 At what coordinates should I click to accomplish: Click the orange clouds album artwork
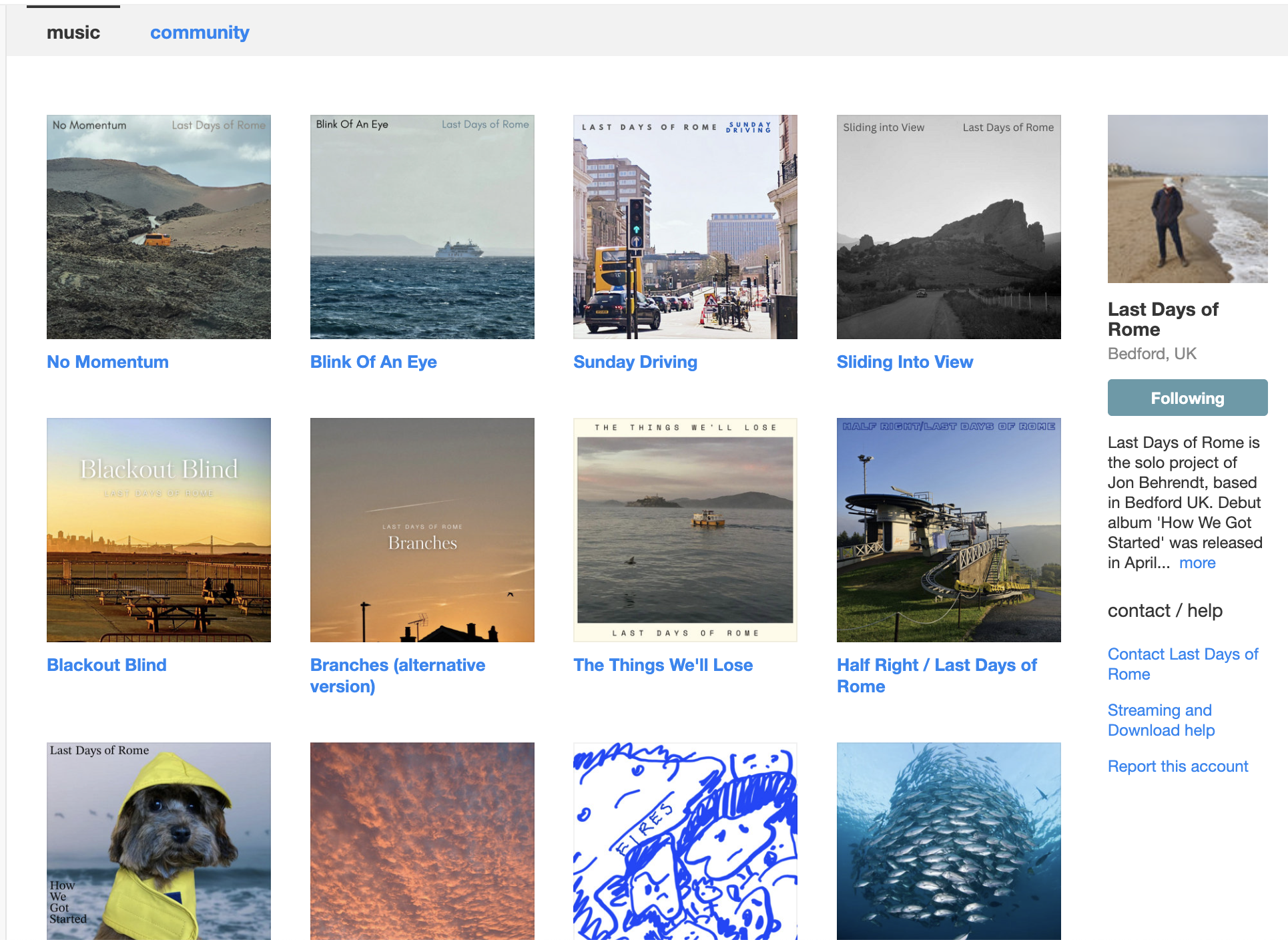[422, 841]
